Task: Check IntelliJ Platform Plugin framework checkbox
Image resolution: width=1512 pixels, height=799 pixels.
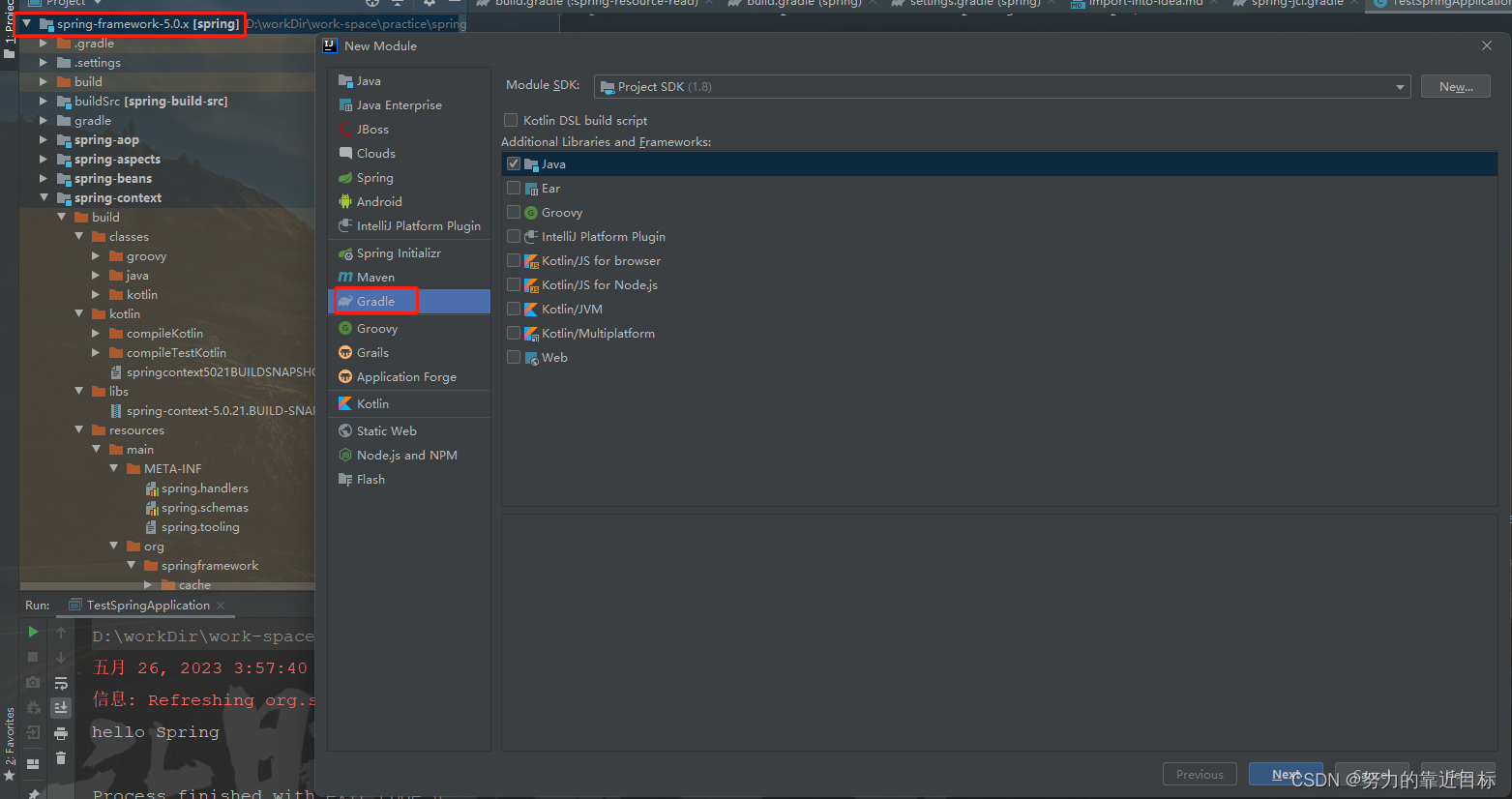Action: click(x=514, y=237)
